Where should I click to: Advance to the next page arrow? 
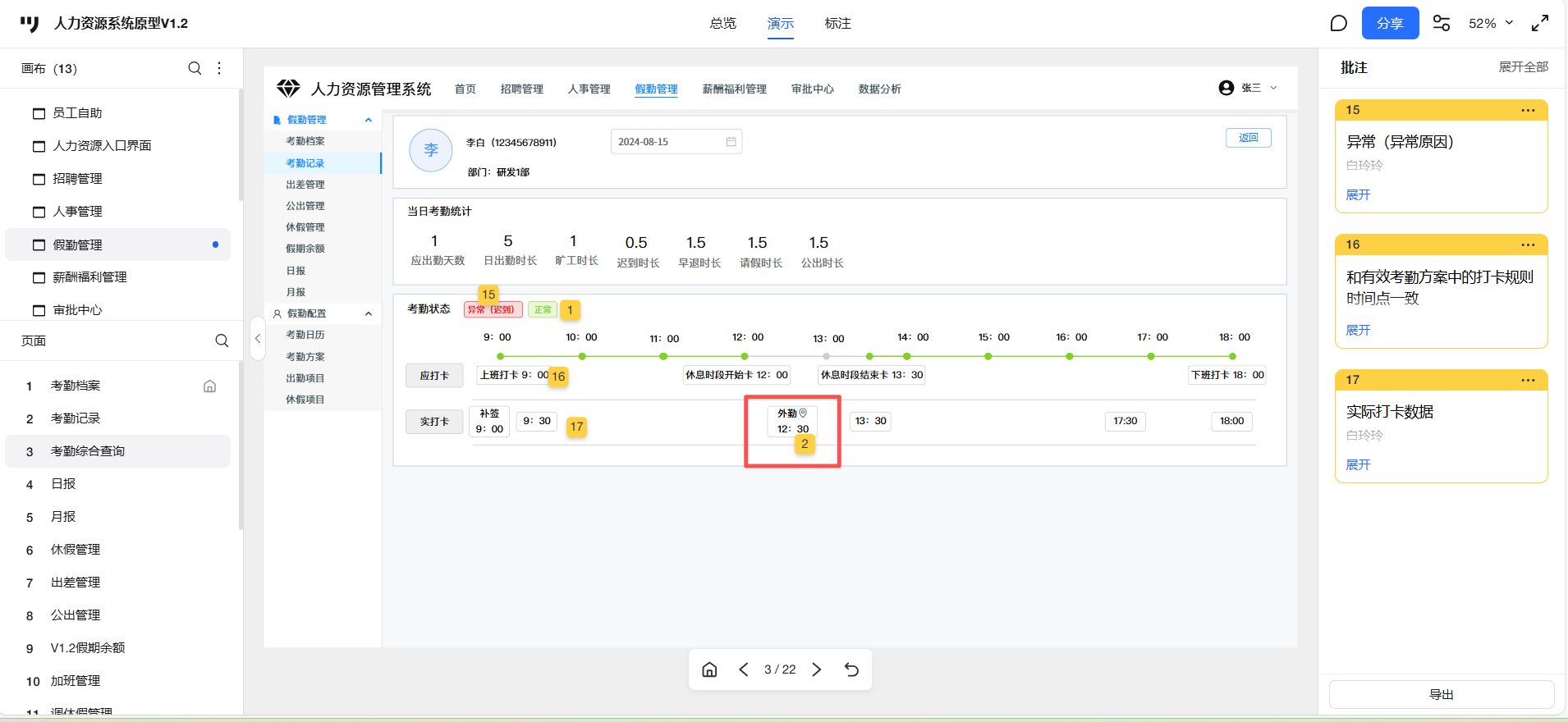[x=817, y=669]
